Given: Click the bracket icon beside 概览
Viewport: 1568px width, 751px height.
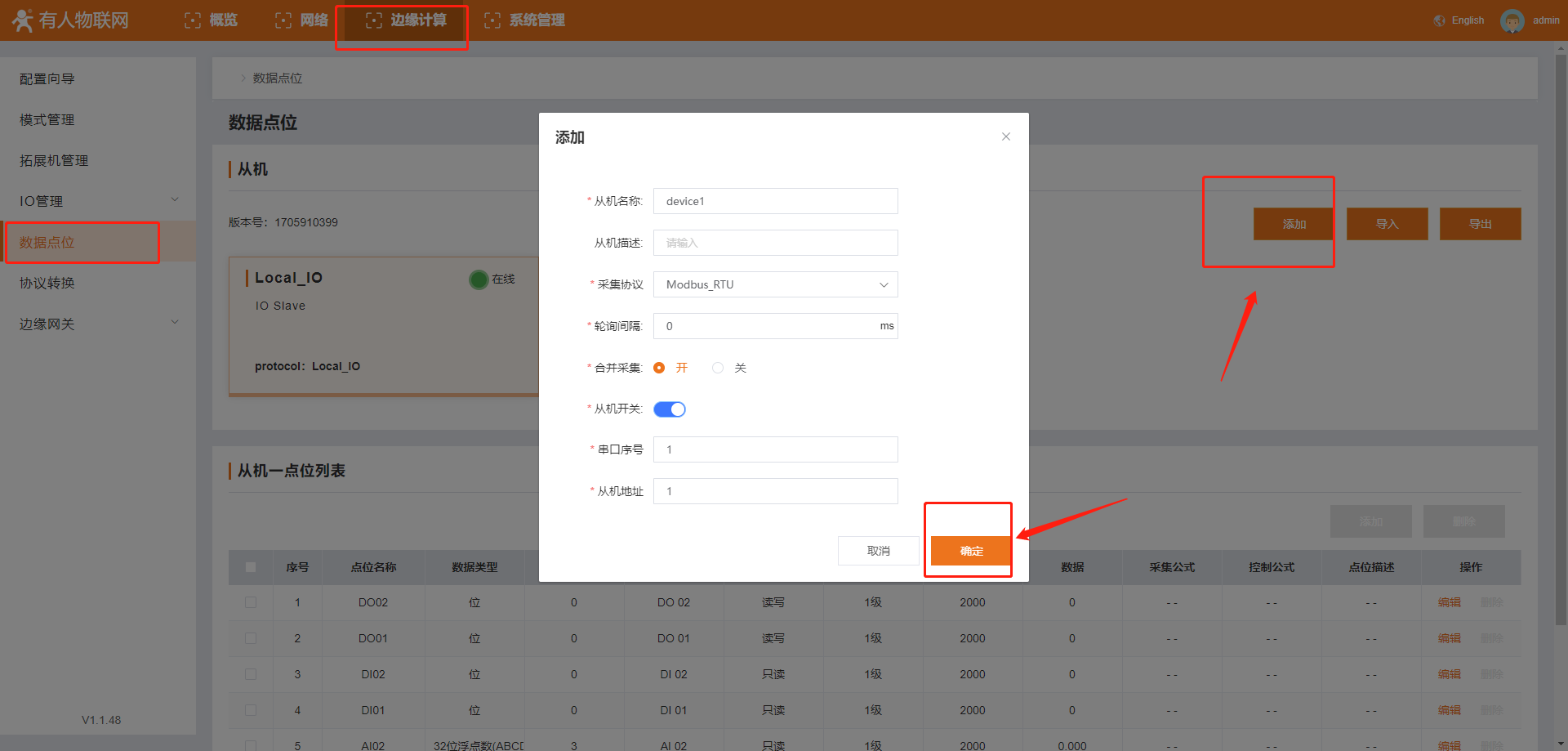Looking at the screenshot, I should [193, 20].
